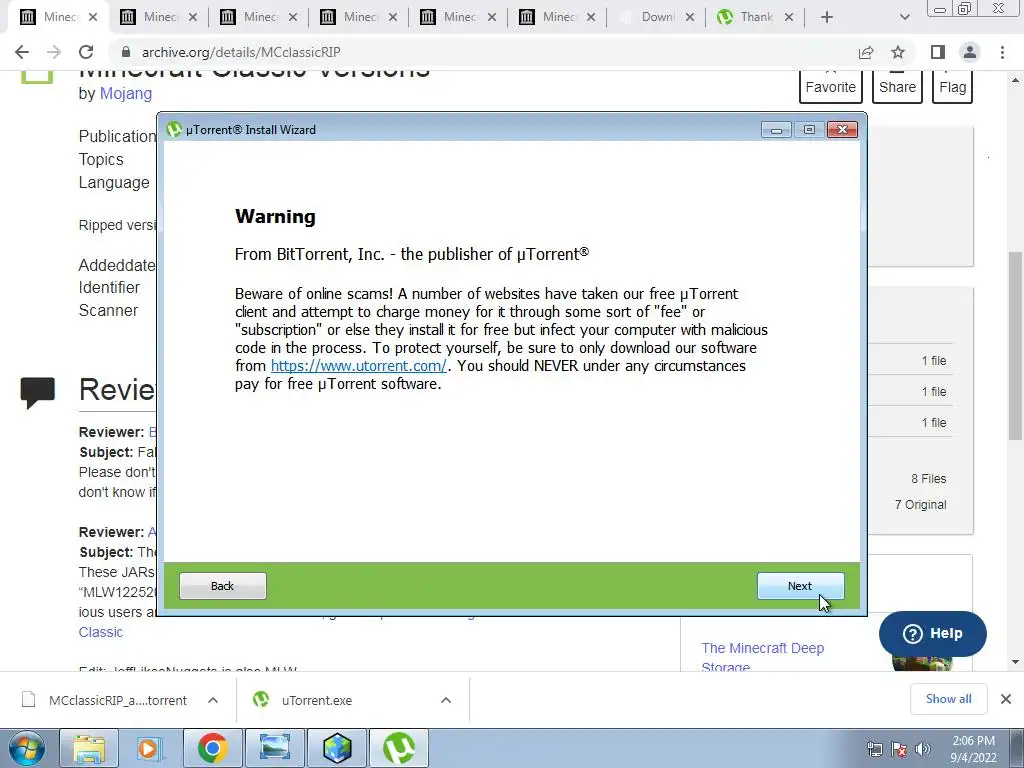
Task: Click the scroll up arrow of the page
Action: [x=1015, y=80]
